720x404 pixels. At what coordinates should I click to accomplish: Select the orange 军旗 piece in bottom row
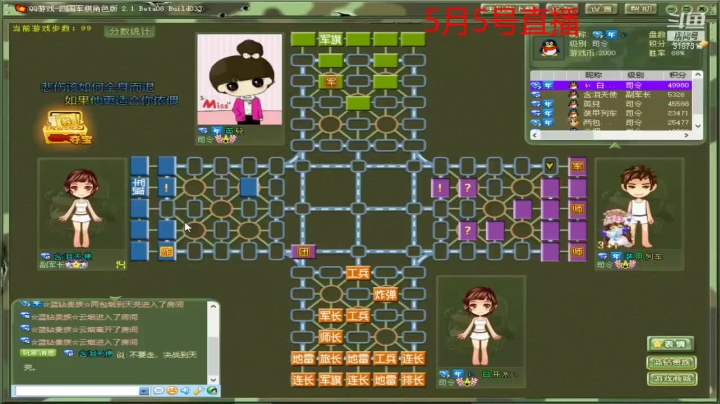click(x=330, y=380)
